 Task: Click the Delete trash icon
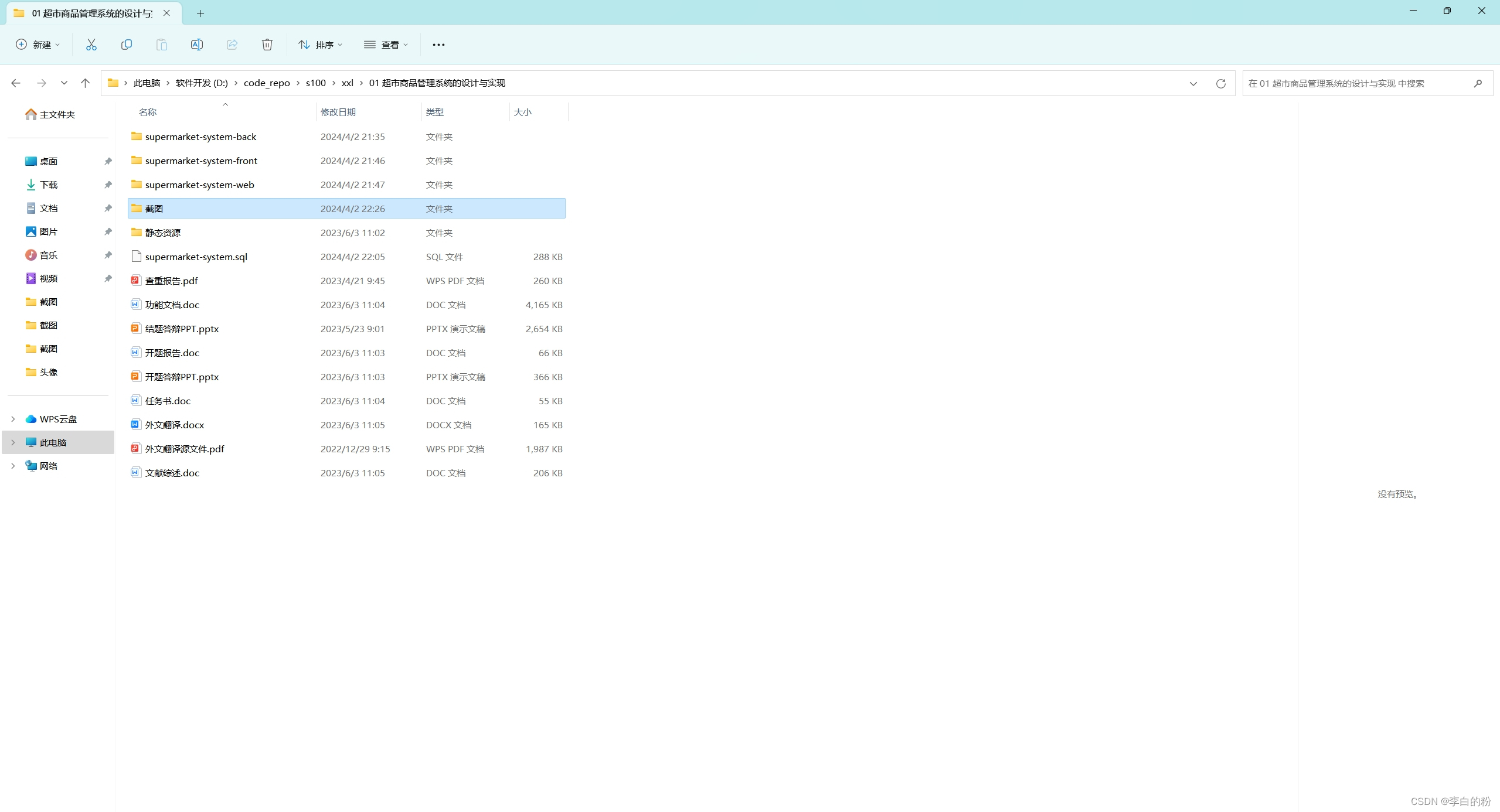(x=267, y=45)
